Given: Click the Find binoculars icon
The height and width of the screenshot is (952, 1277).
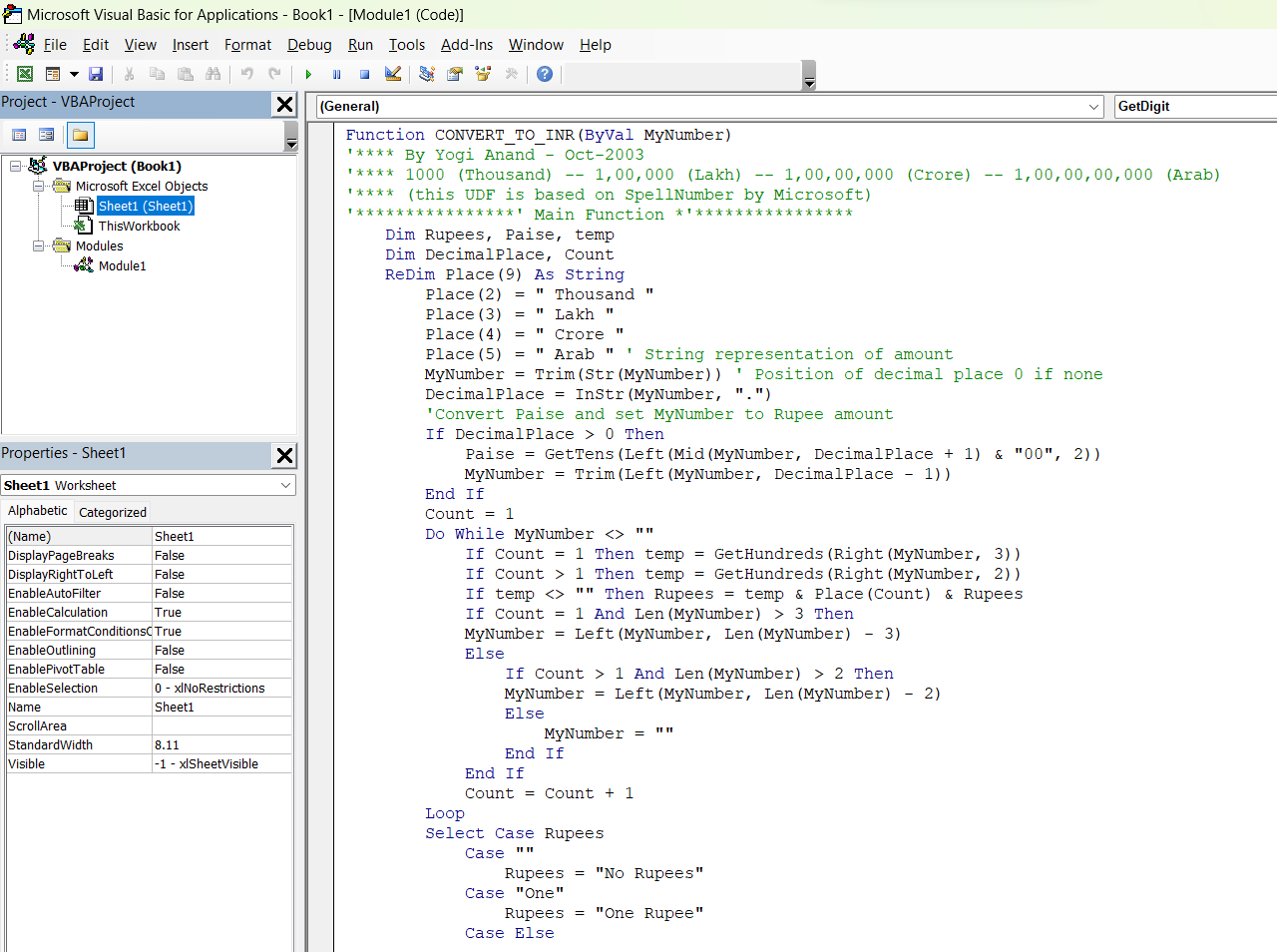Looking at the screenshot, I should click(x=213, y=74).
